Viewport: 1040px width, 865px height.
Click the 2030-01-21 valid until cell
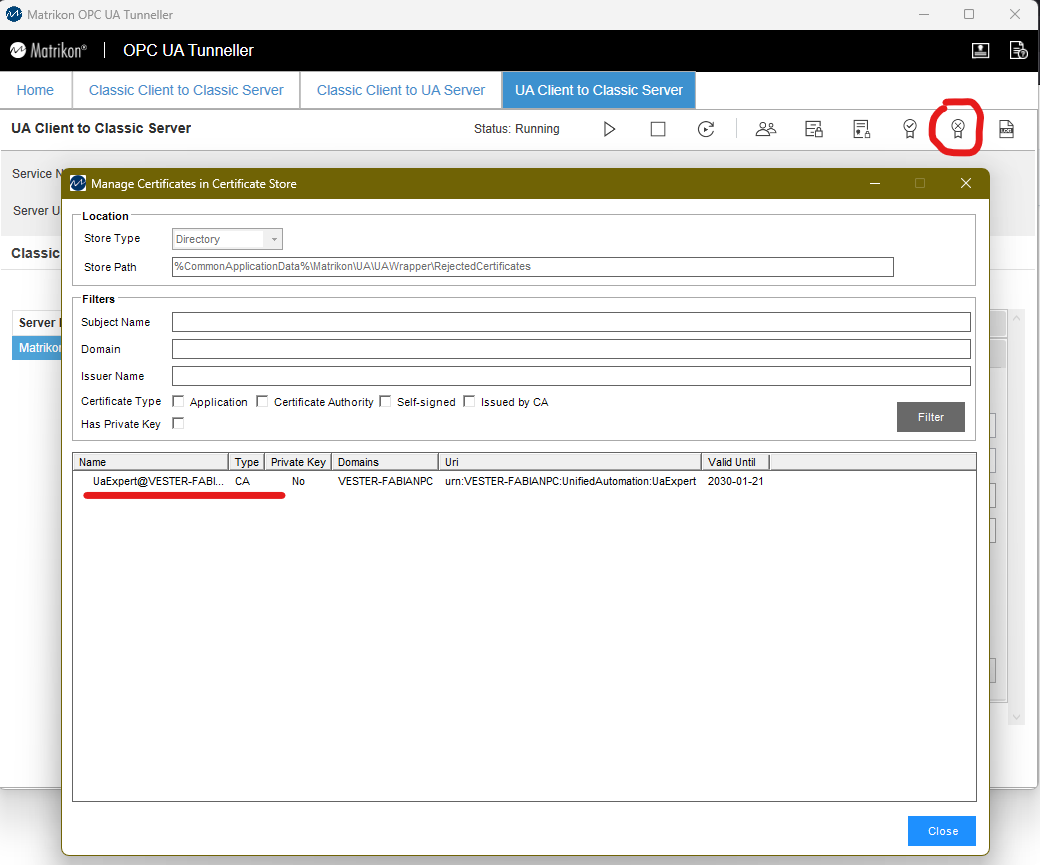[736, 481]
